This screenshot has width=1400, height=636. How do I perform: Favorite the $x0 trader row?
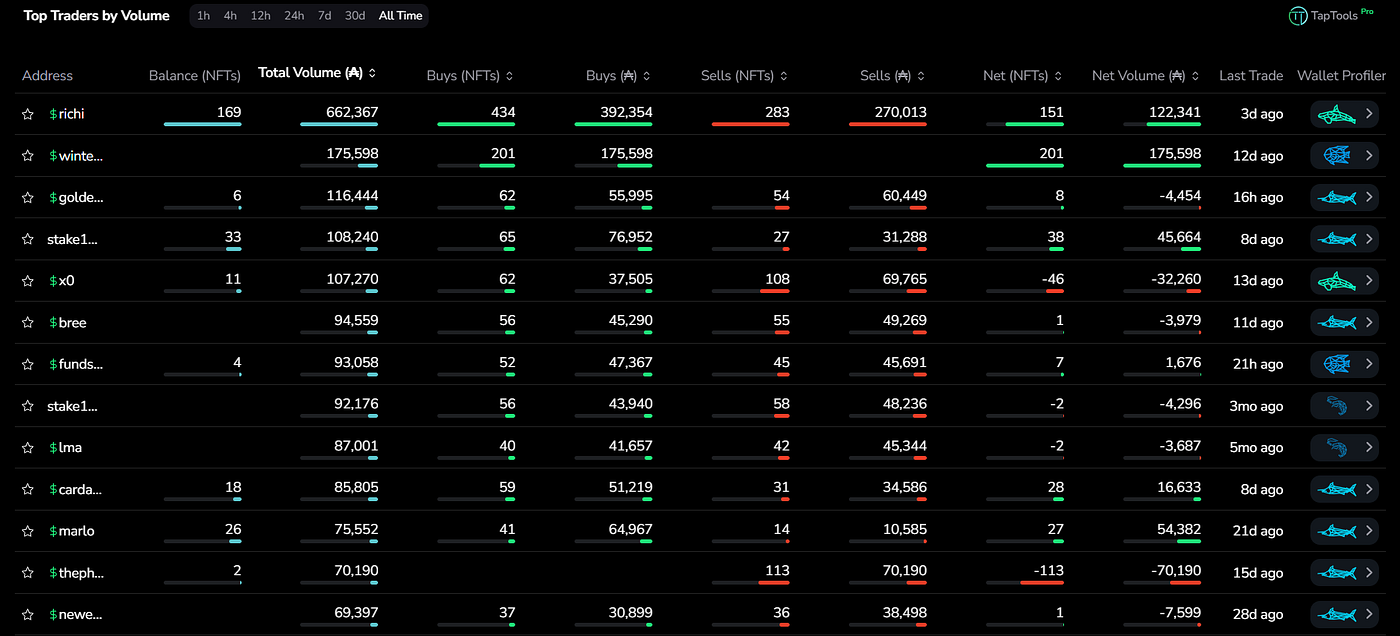pyautogui.click(x=28, y=281)
